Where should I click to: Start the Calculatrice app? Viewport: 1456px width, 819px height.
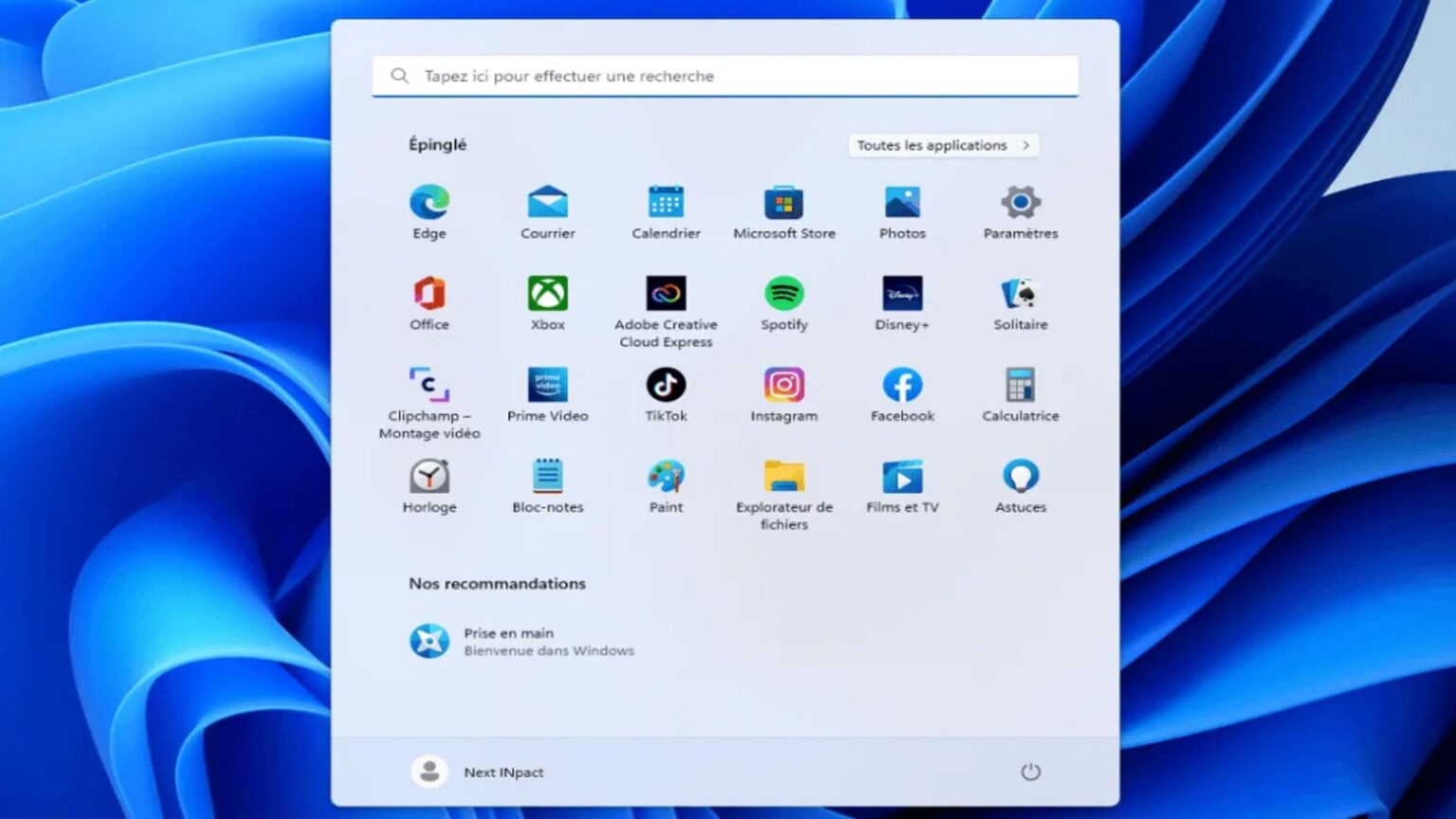[1020, 386]
